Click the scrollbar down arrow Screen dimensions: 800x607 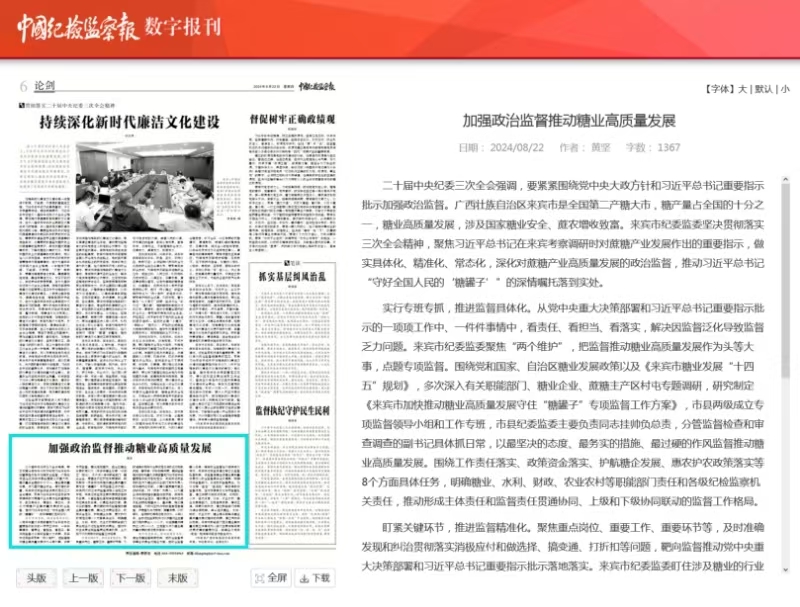(x=785, y=569)
